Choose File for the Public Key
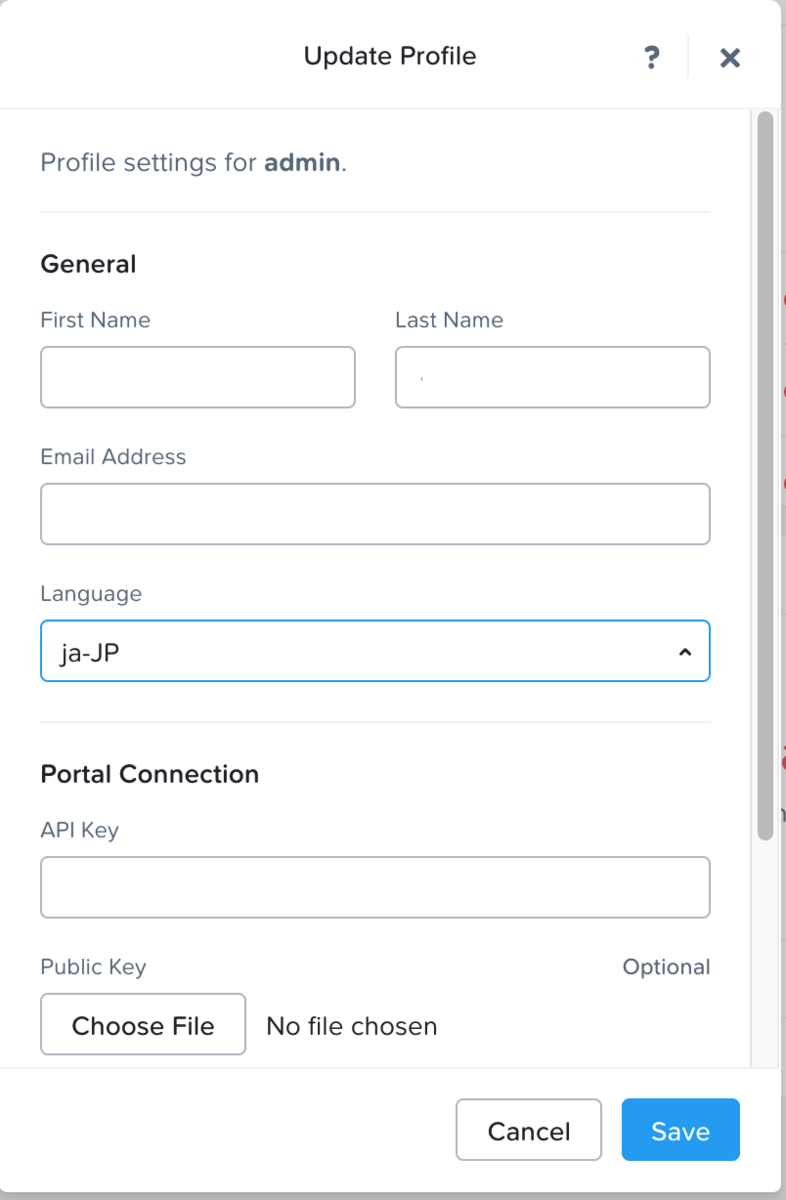Screen dimensions: 786x1200 (x=143, y=1025)
